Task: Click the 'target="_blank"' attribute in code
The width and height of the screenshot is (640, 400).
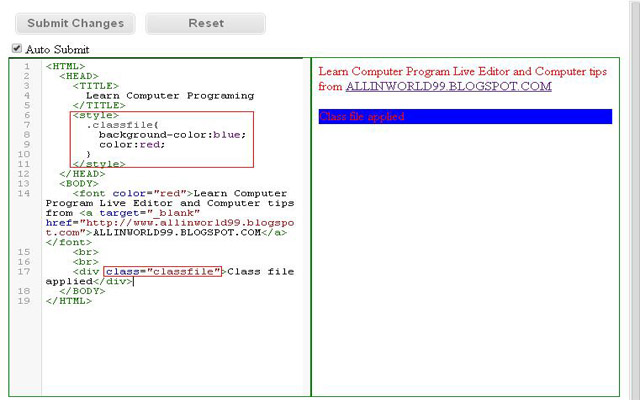Action: click(x=149, y=213)
